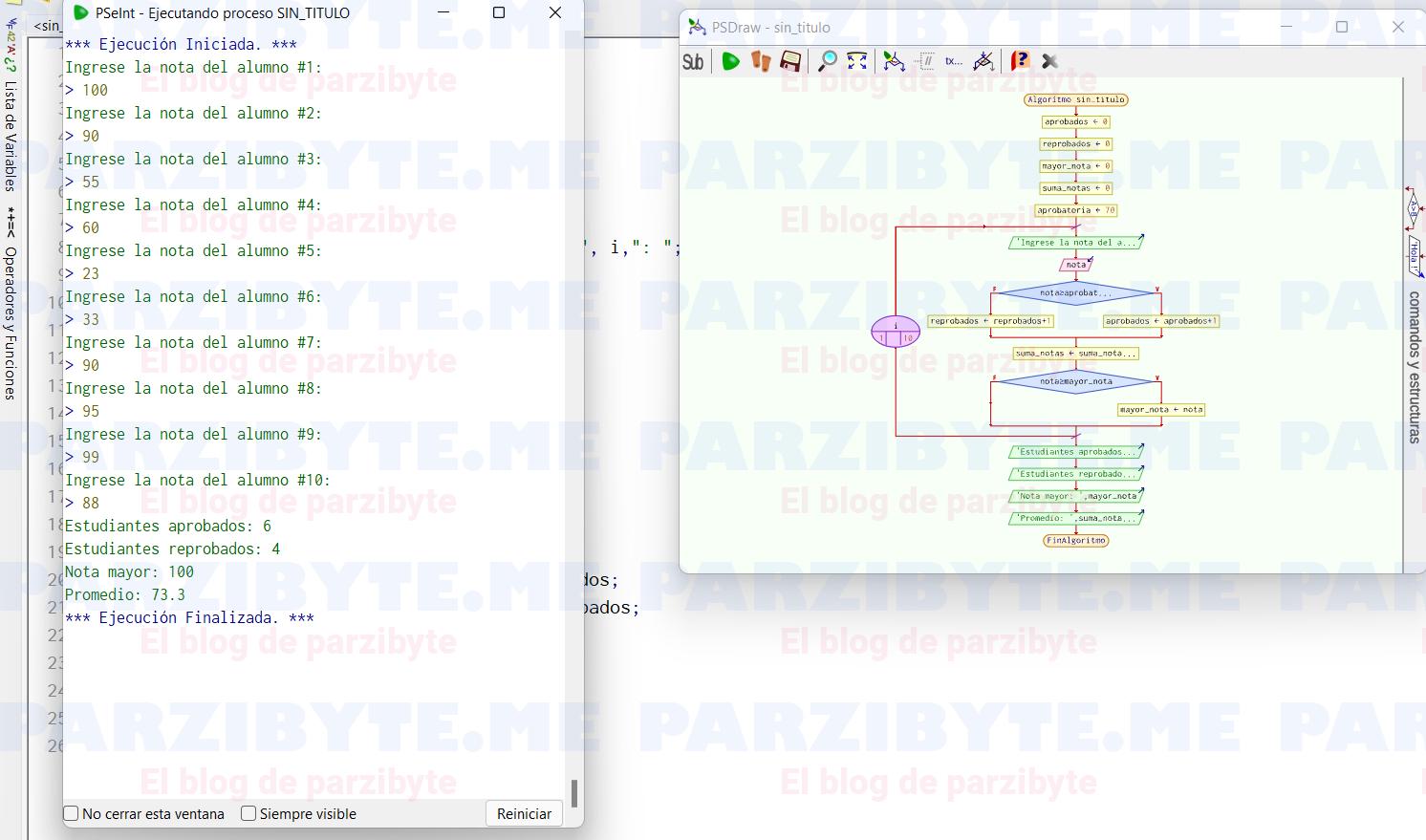
Task: Select the 'Estudiantes reprobado...' output block
Action: (1076, 474)
